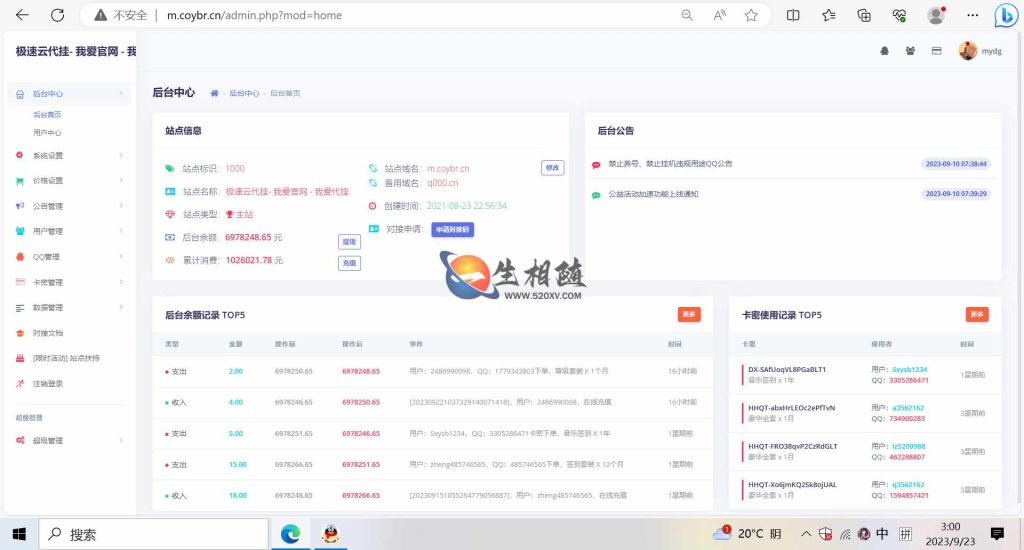Screen dimensions: 1024x550
Task: Click the 数据管理 list icon
Action: coord(20,308)
